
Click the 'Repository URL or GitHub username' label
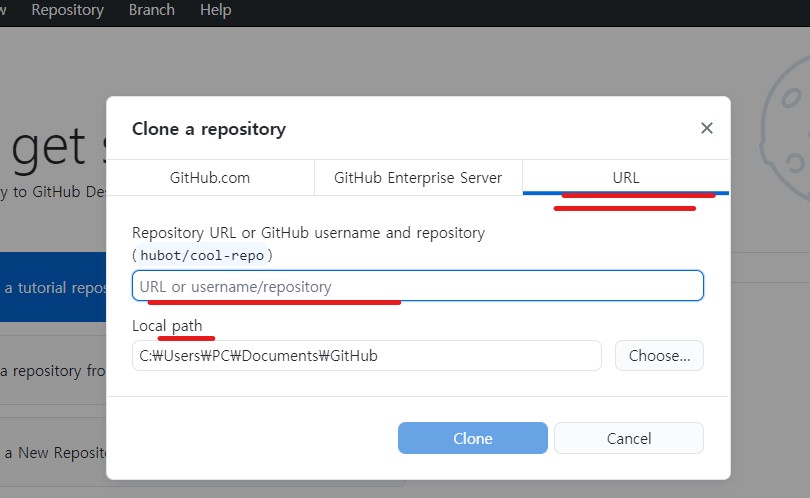[308, 232]
